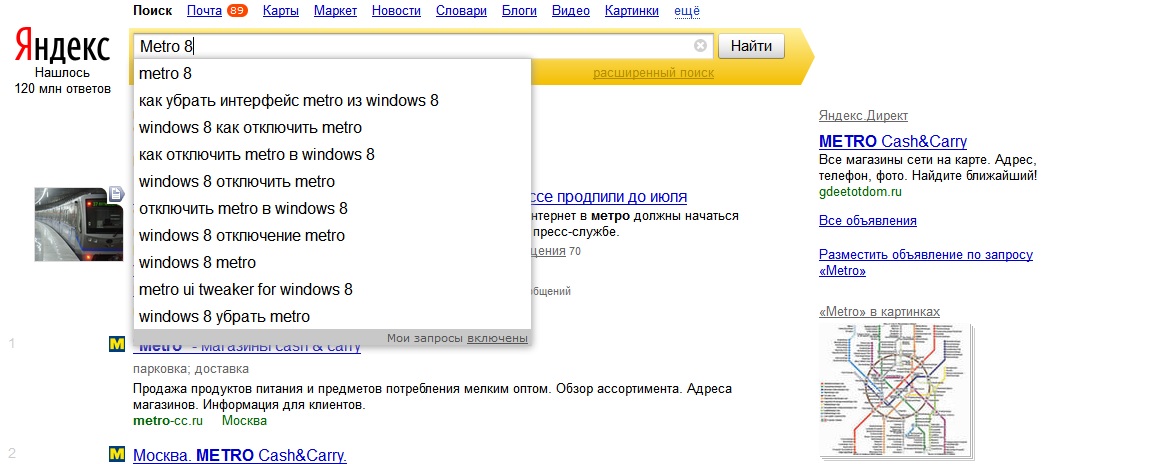Click the Yandex logo
This screenshot has height=464, width=1153.
tap(62, 46)
